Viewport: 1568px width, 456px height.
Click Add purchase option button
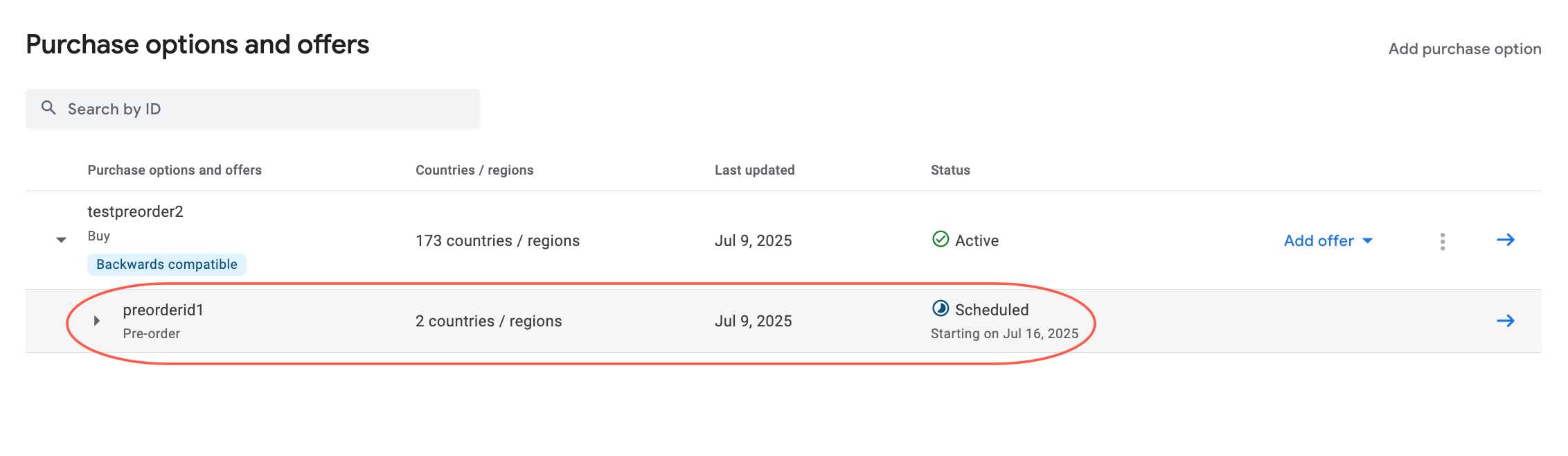tap(1464, 49)
